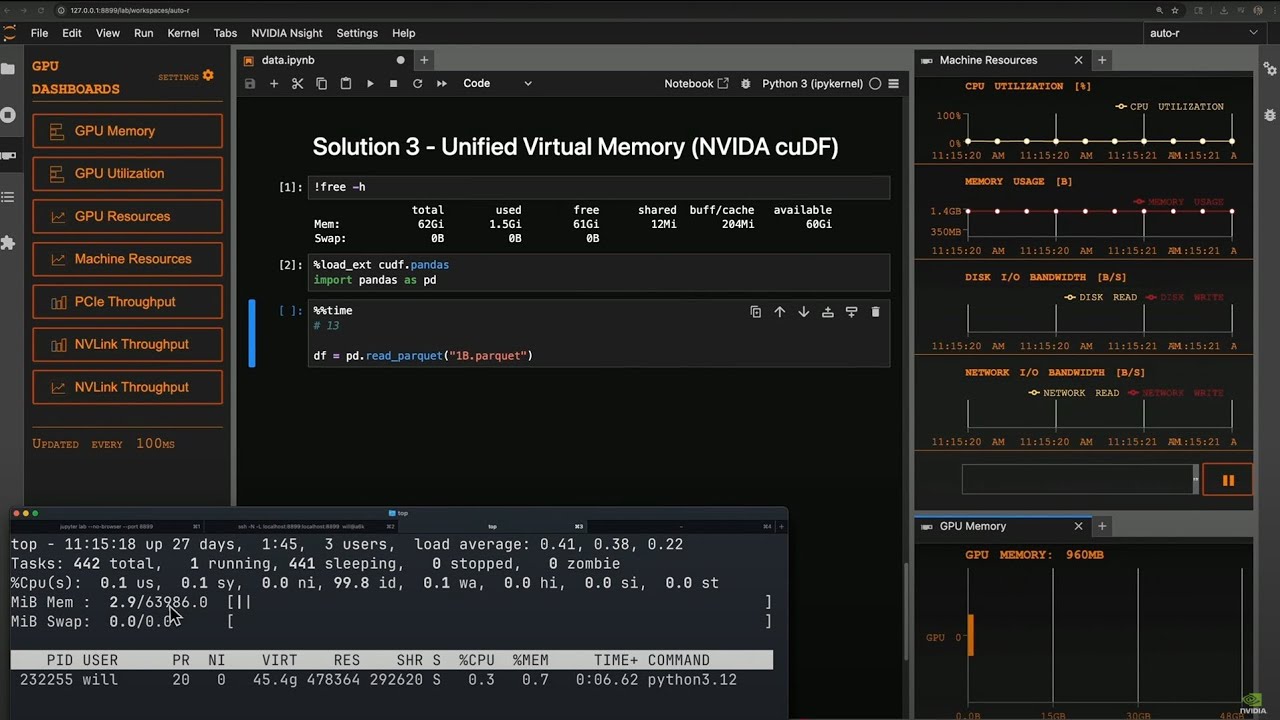Toggle the Disk Read legend entry
Viewport: 1280px width, 720px height.
tap(1101, 297)
